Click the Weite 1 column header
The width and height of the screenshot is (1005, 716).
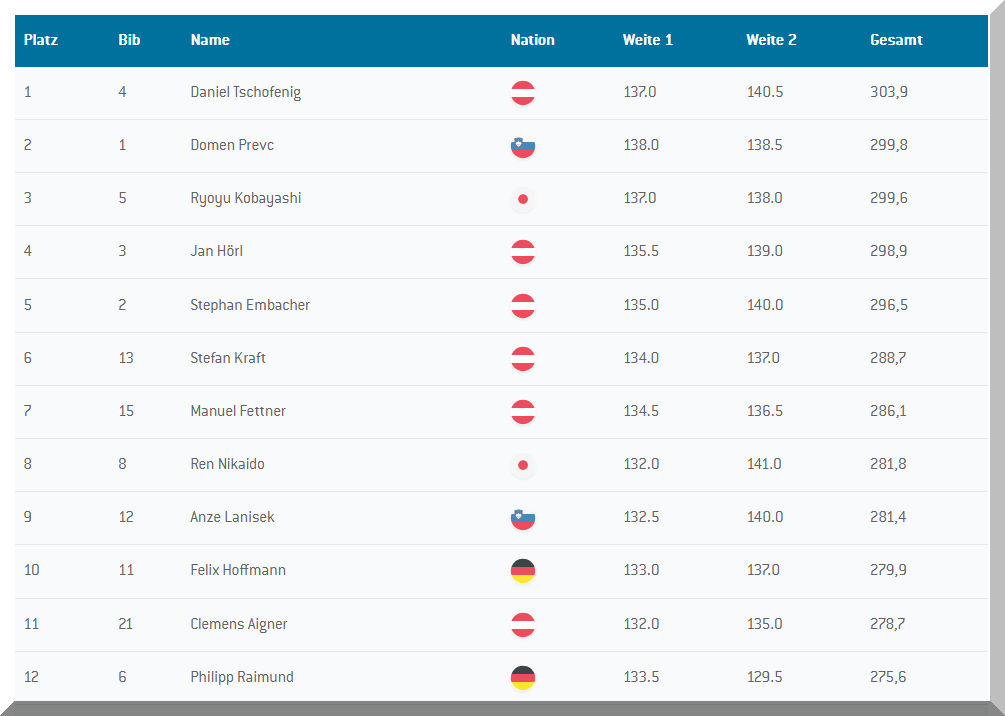(647, 40)
